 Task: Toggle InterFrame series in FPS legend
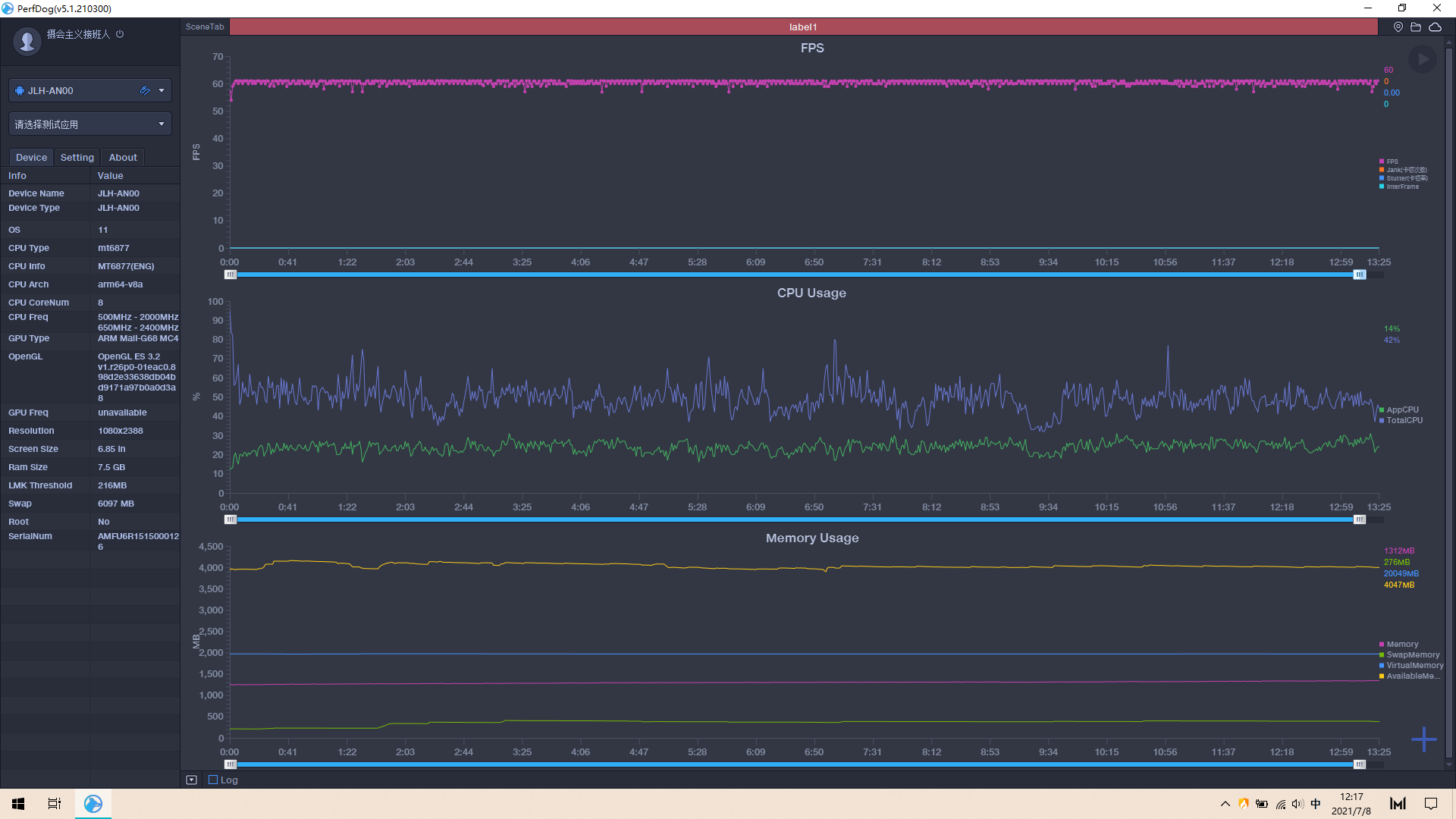(x=1399, y=187)
